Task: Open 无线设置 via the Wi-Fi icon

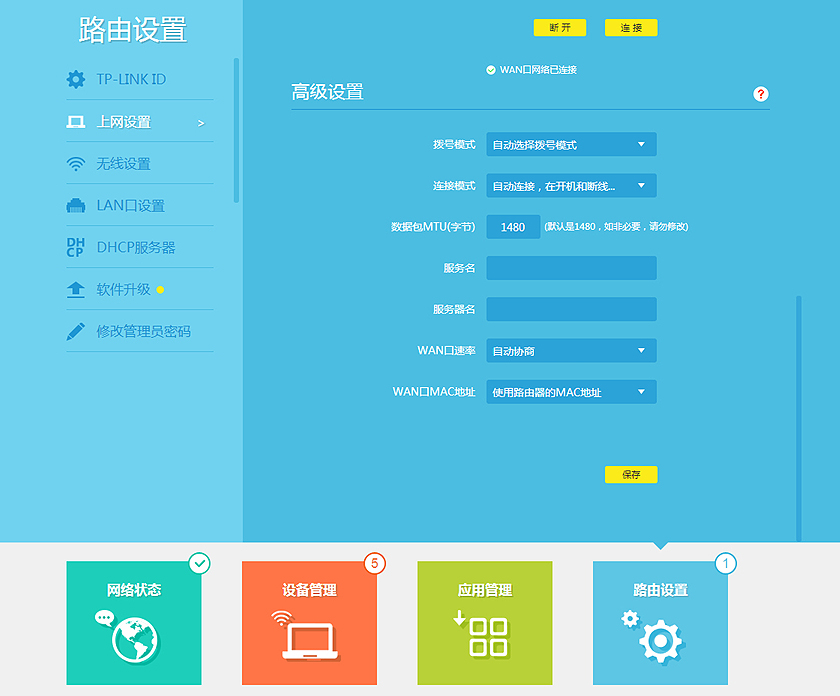Action: coord(75,163)
